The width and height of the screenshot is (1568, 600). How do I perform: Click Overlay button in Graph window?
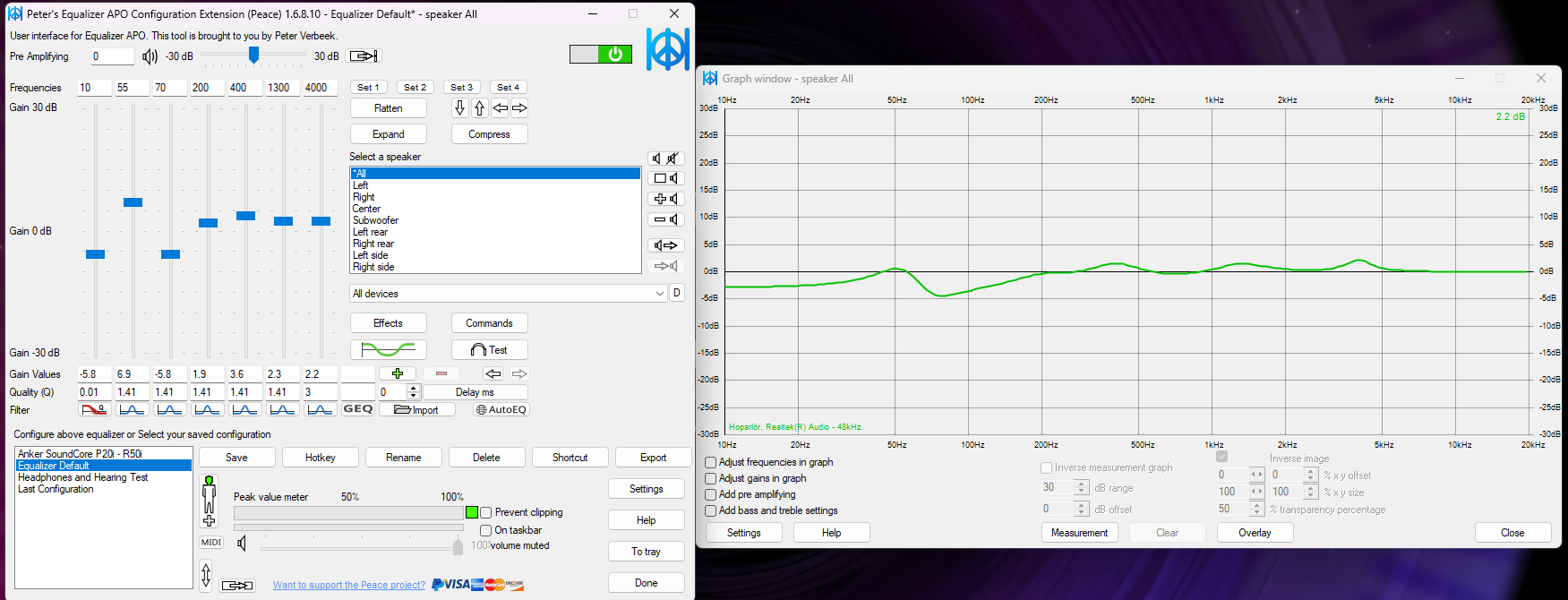[1255, 533]
